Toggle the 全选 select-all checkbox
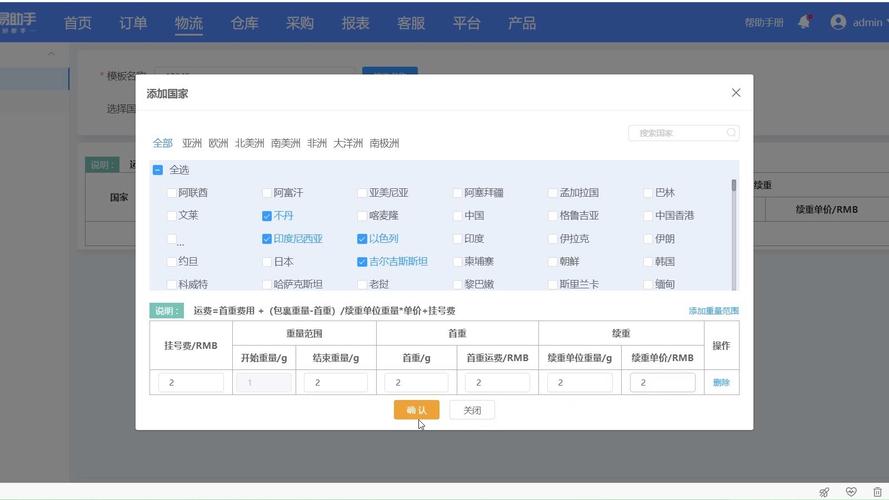 click(x=158, y=170)
